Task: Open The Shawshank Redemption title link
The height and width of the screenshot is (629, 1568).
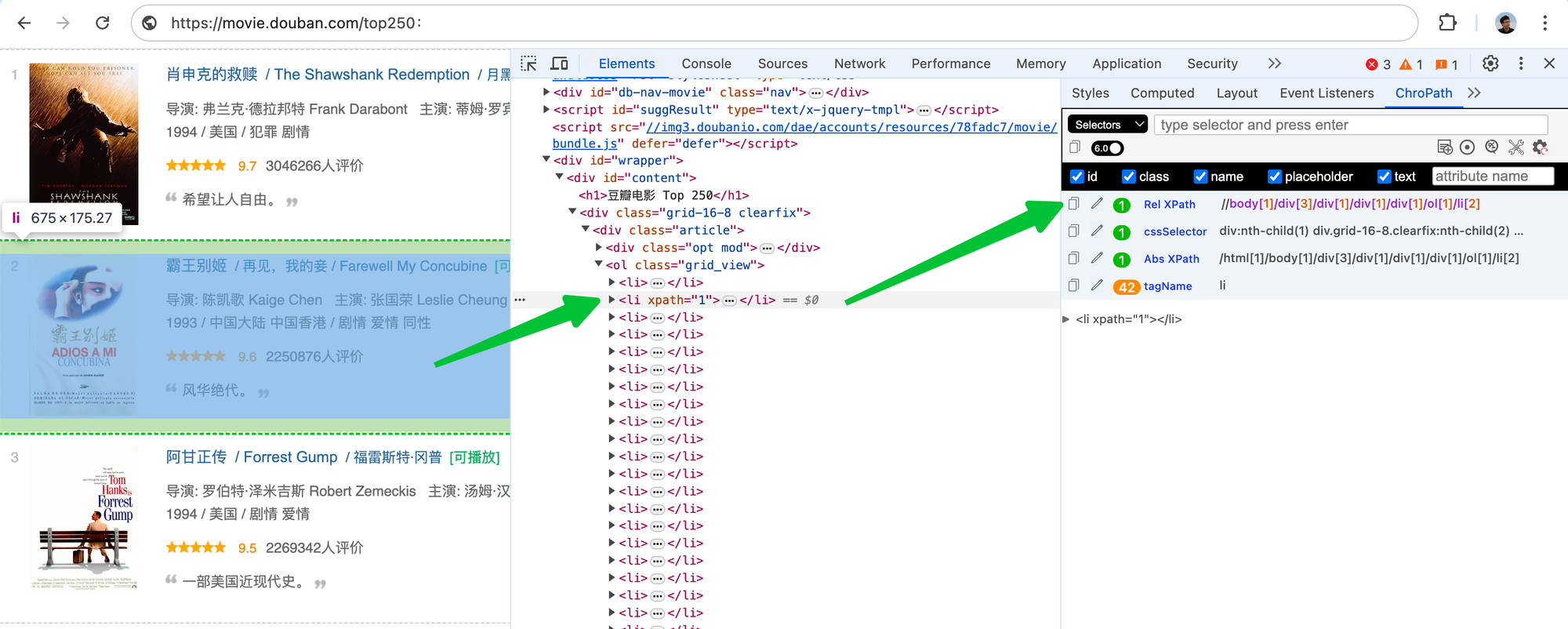Action: pos(337,75)
